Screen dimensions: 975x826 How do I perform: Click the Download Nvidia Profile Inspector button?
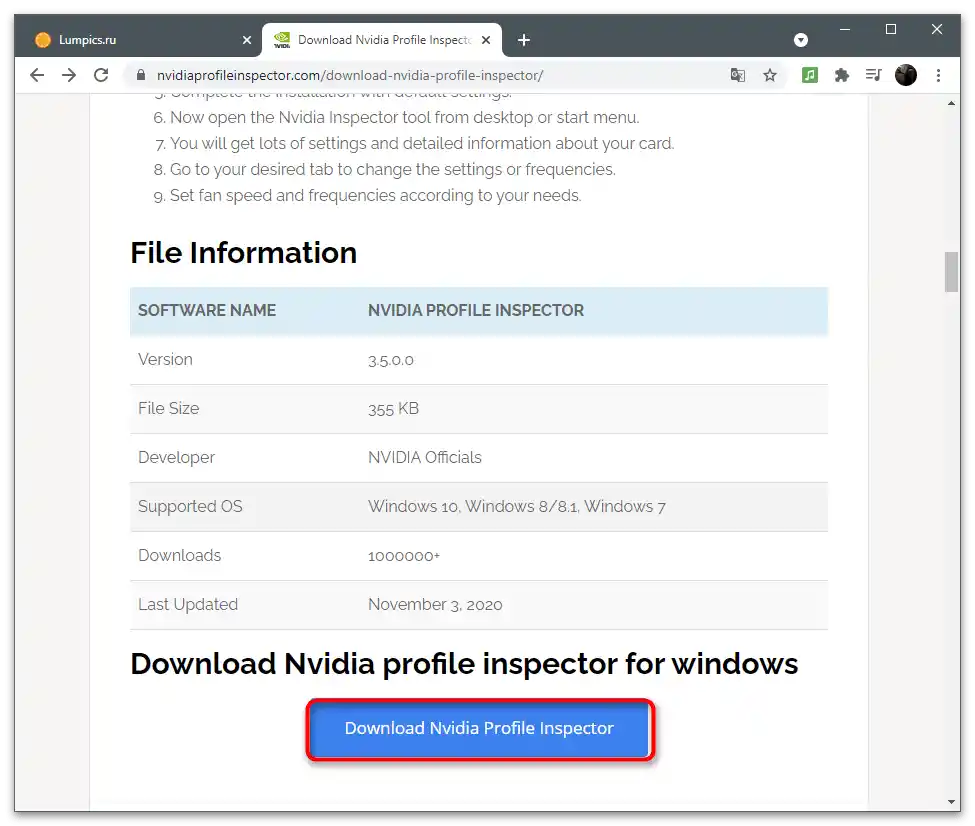(479, 729)
